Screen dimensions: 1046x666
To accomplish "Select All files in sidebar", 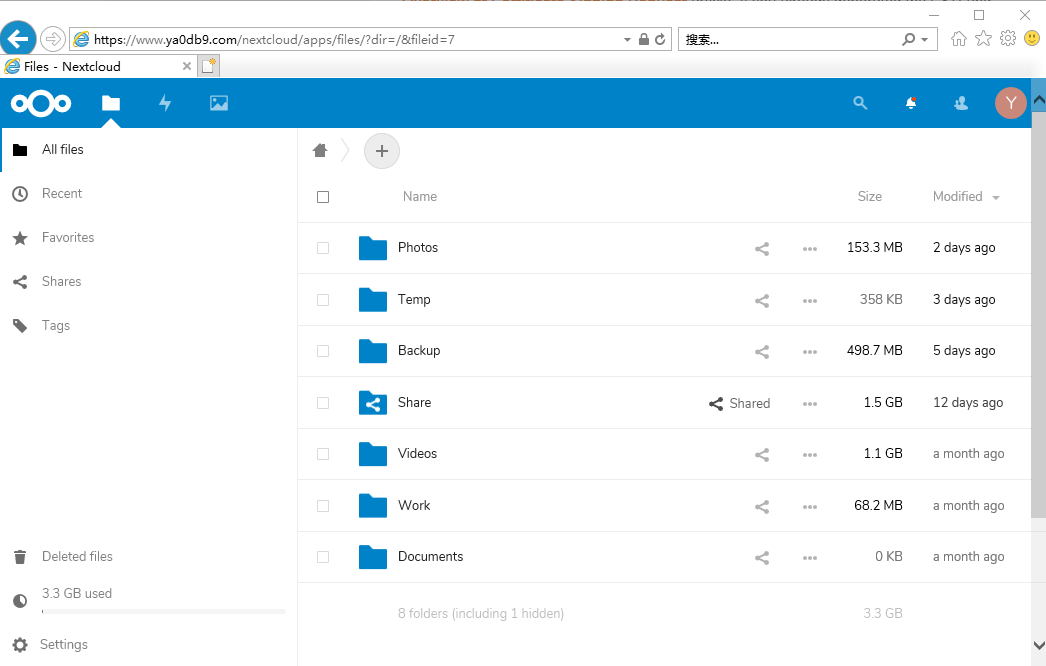I will tap(148, 149).
